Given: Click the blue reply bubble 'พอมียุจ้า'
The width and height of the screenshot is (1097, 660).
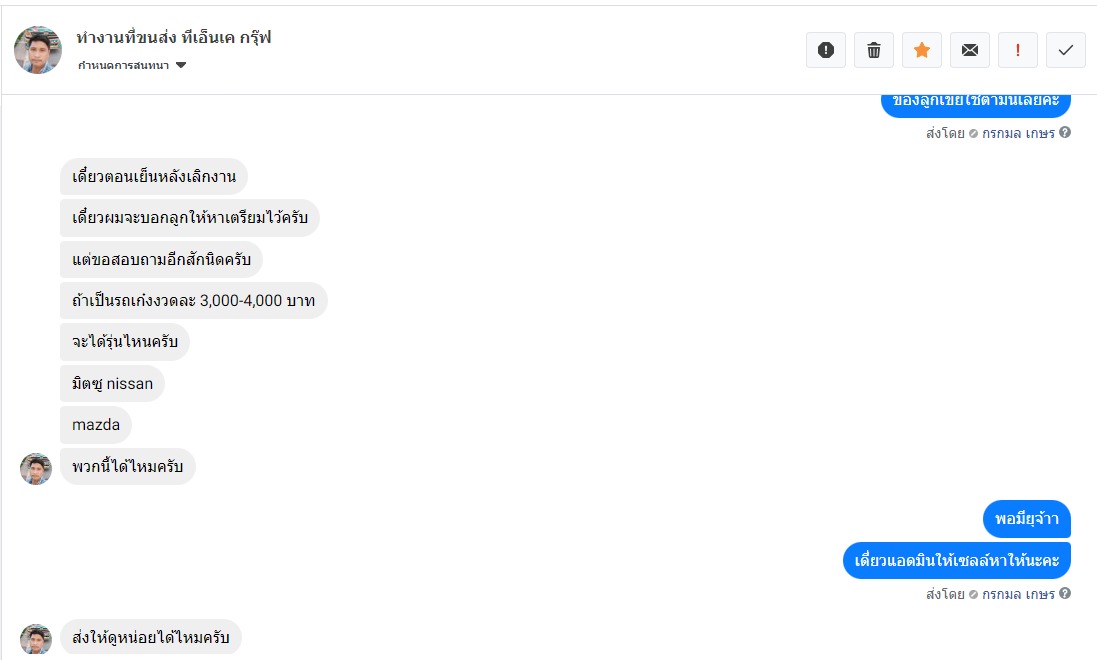Looking at the screenshot, I should click(1027, 519).
